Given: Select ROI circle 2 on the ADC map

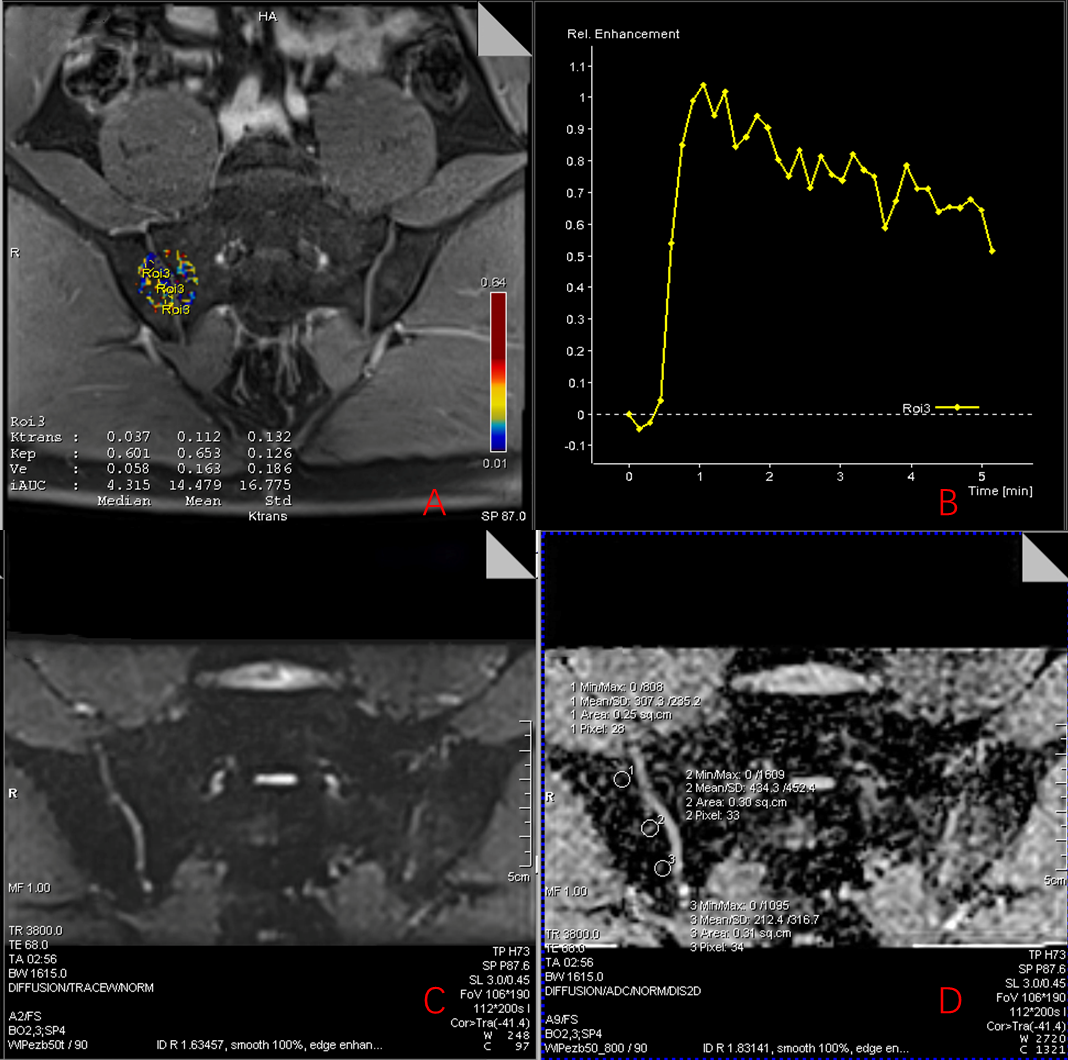Looking at the screenshot, I should tap(650, 827).
